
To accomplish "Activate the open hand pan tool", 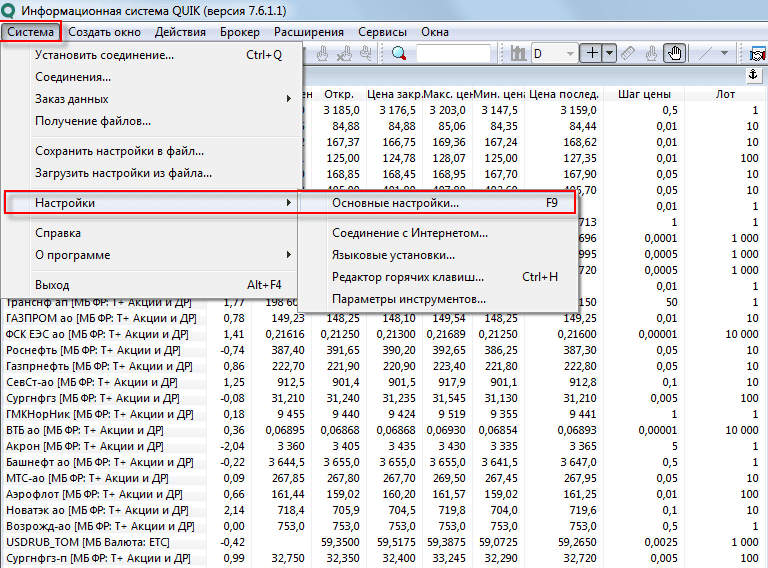I will point(674,53).
